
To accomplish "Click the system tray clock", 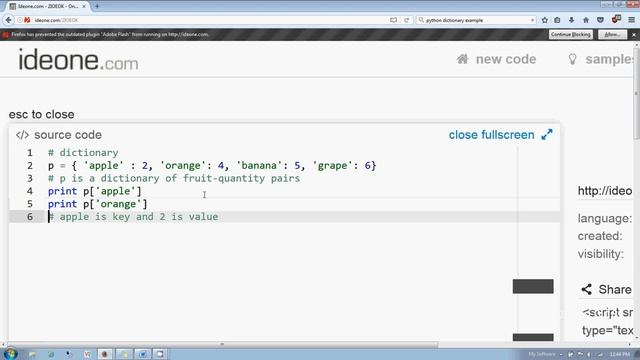I will coord(620,354).
